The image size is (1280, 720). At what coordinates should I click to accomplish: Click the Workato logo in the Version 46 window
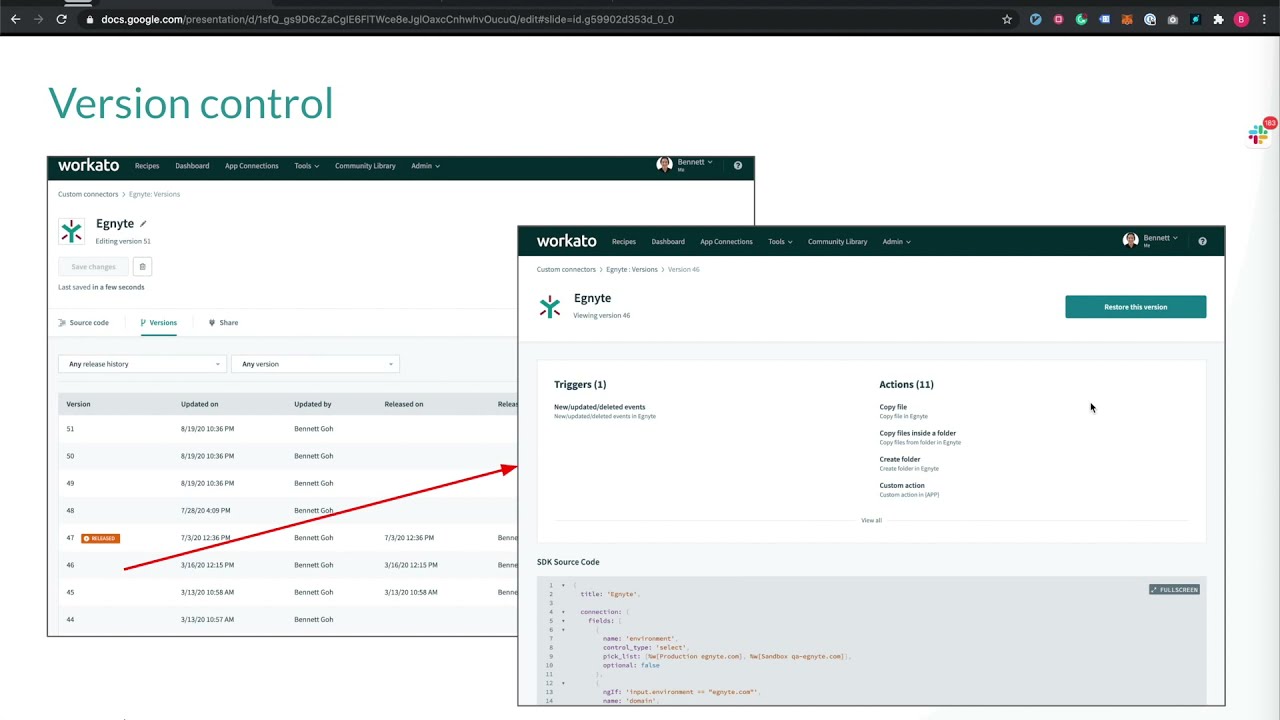[x=566, y=241]
